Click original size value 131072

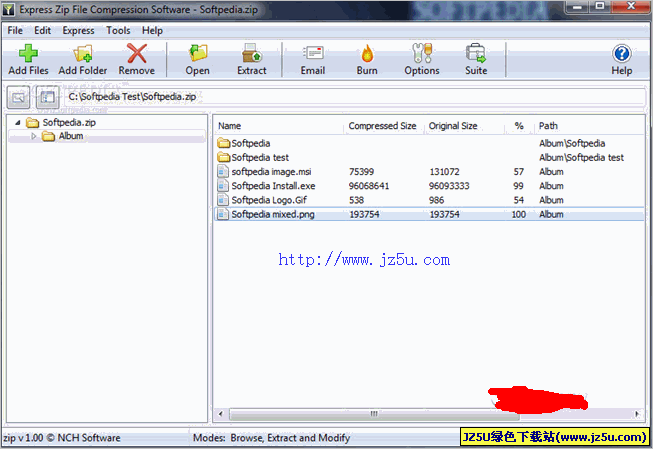click(444, 172)
